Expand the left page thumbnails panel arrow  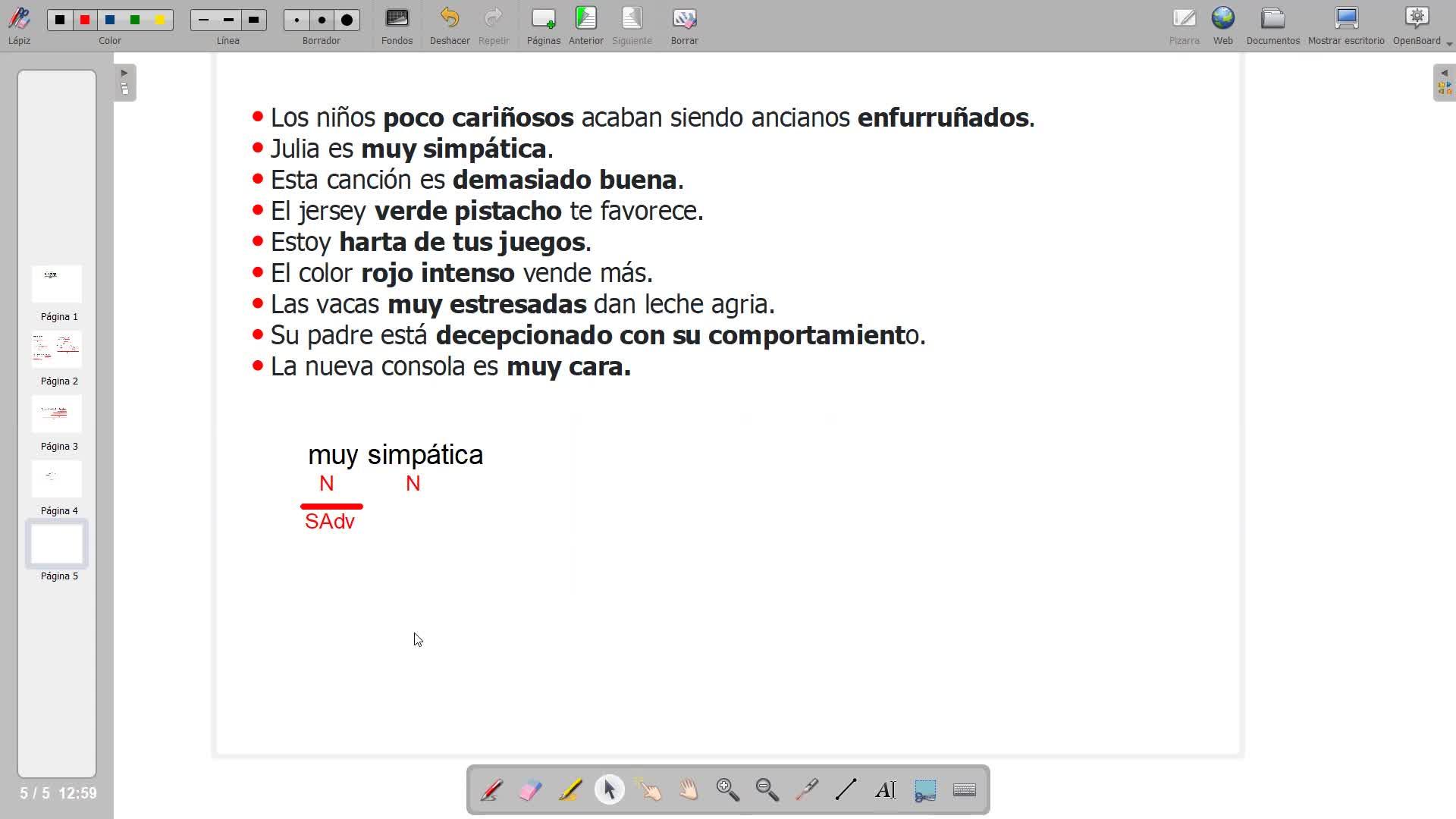(124, 74)
